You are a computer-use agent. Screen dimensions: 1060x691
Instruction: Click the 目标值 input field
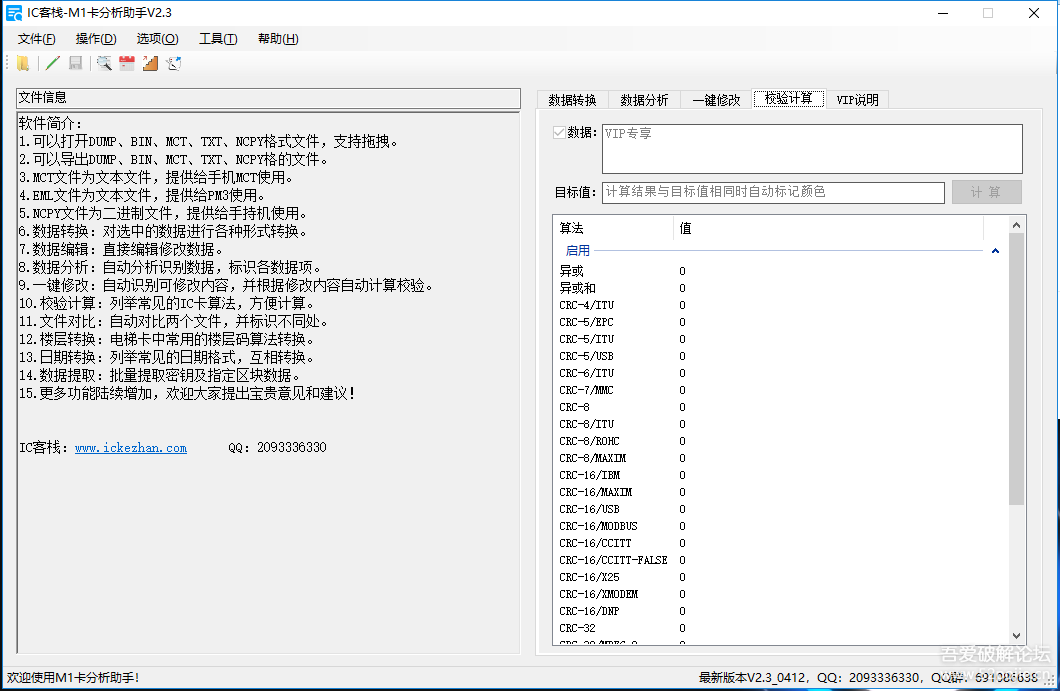773,193
